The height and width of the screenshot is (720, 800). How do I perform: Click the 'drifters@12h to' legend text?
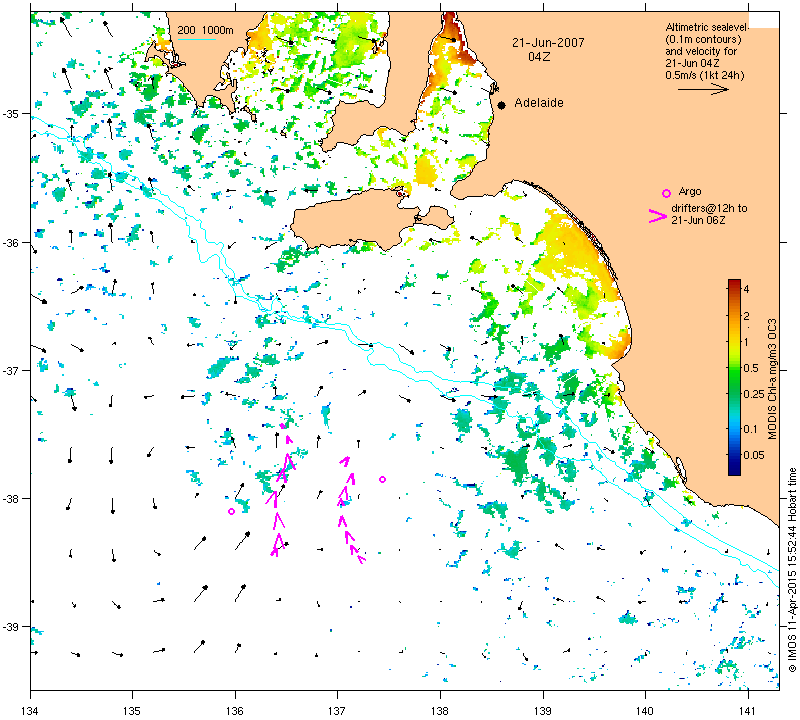[x=709, y=208]
